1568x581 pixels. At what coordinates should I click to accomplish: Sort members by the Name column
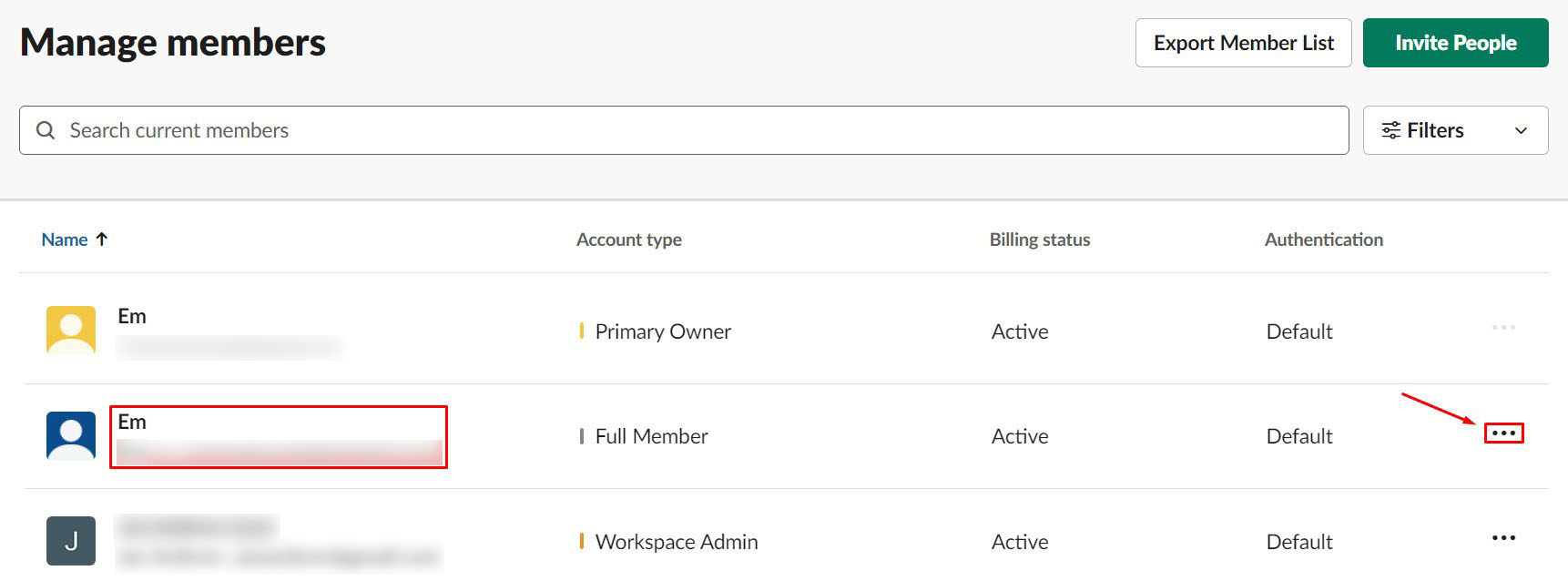pyautogui.click(x=65, y=240)
